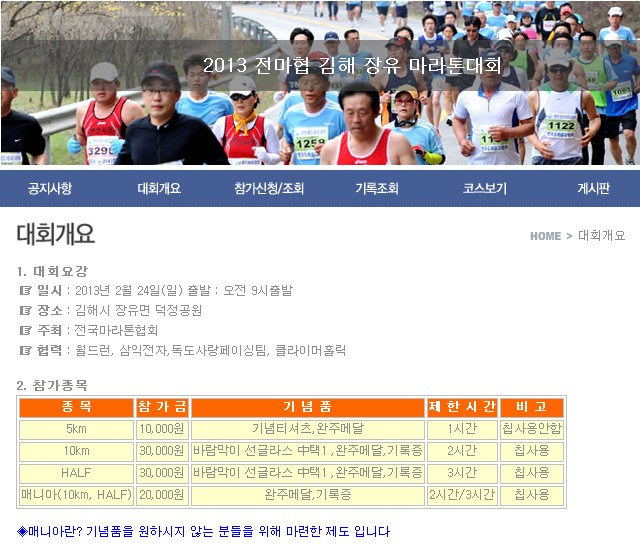Open the 게시판 menu
The image size is (640, 550).
tap(593, 188)
